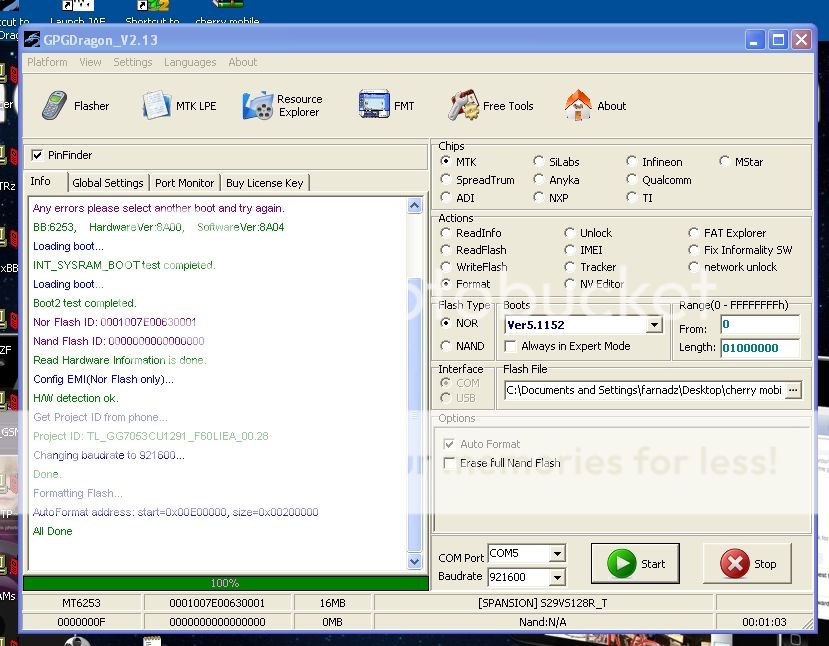Expand the Baudrate dropdown list

(x=557, y=577)
